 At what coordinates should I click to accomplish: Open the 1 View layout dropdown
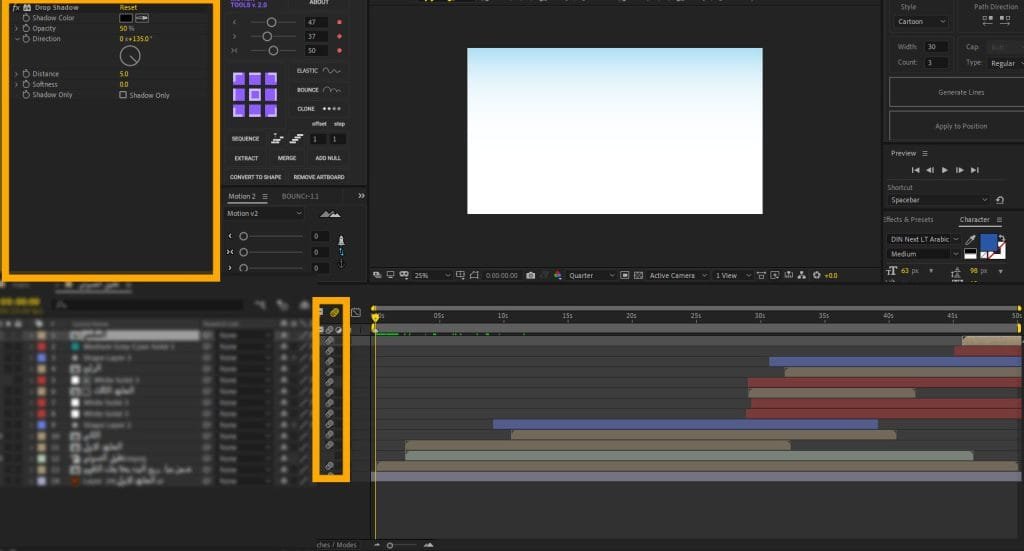point(733,276)
